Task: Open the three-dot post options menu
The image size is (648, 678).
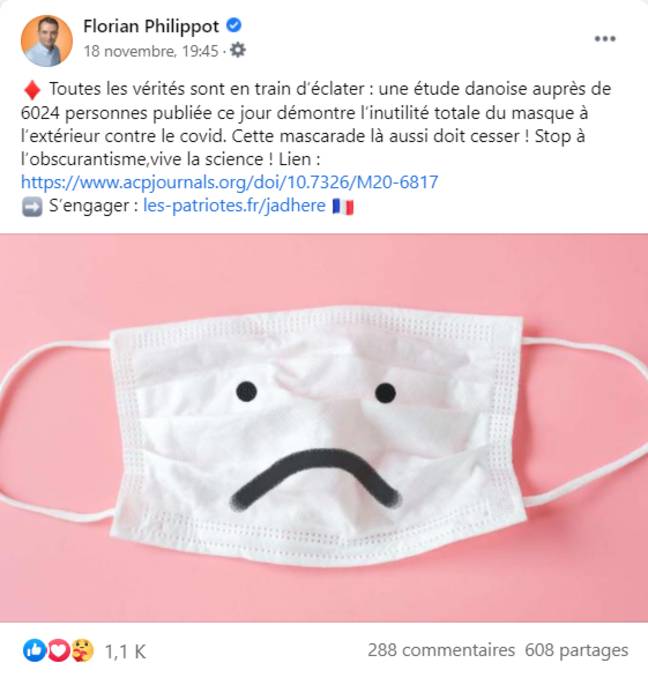Action: tap(605, 39)
